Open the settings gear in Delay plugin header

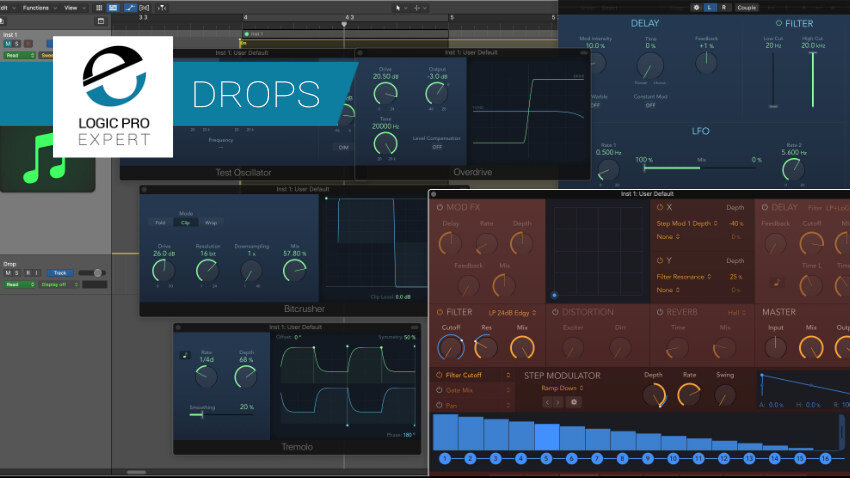(x=697, y=8)
